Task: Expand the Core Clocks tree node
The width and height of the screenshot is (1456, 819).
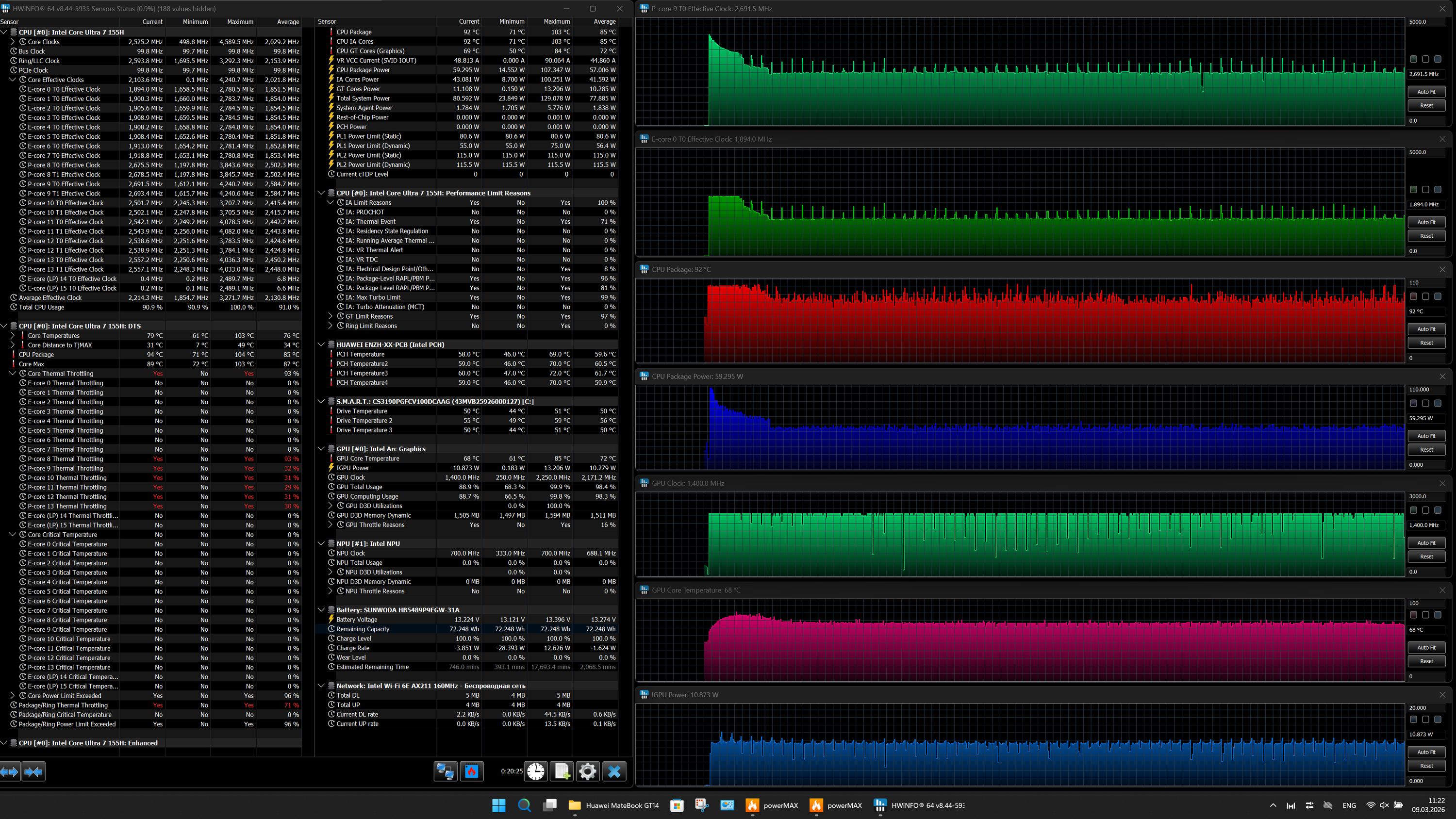Action: 13,42
